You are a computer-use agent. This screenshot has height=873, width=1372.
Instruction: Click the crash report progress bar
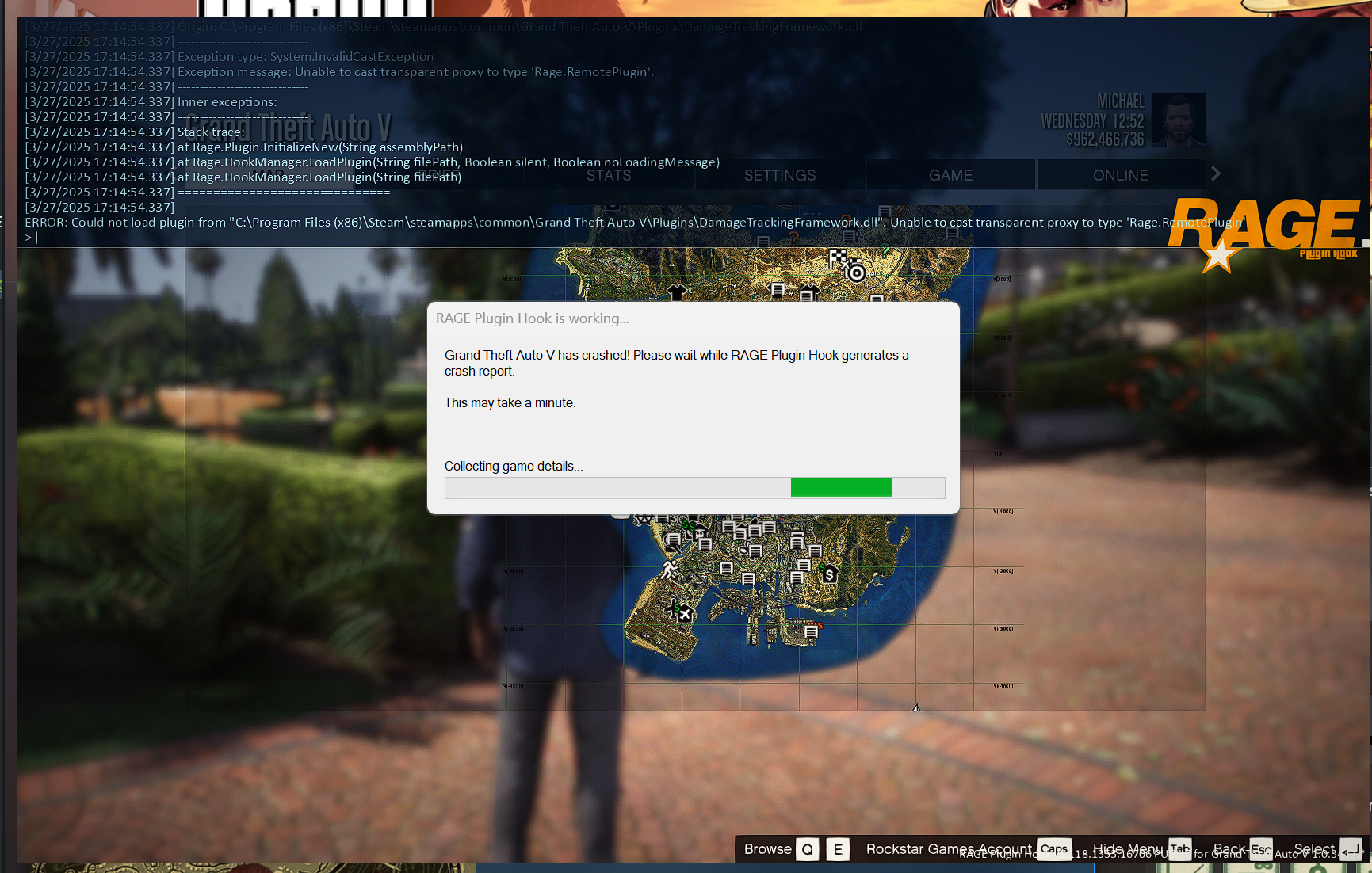[x=694, y=488]
